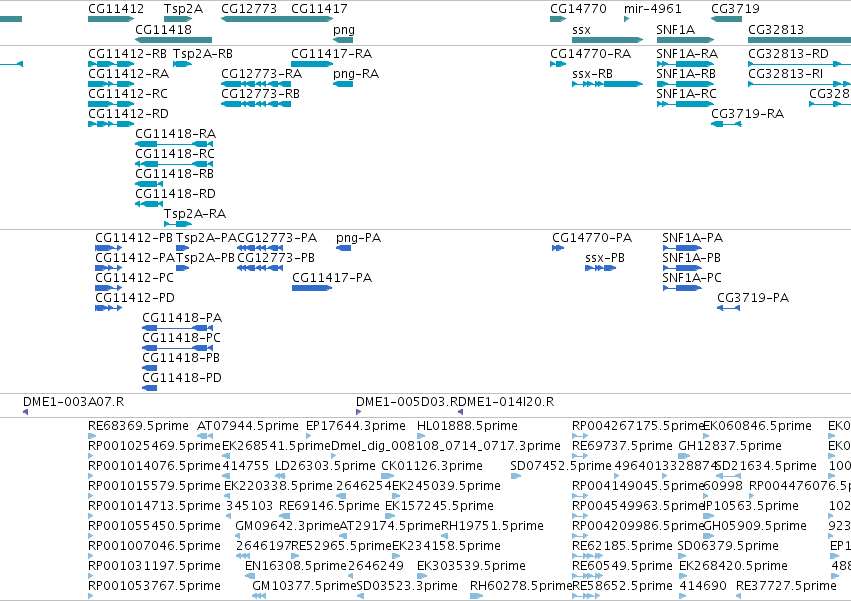Select the CG11412-RD transcript label
The height and width of the screenshot is (601, 851).
coord(129,114)
